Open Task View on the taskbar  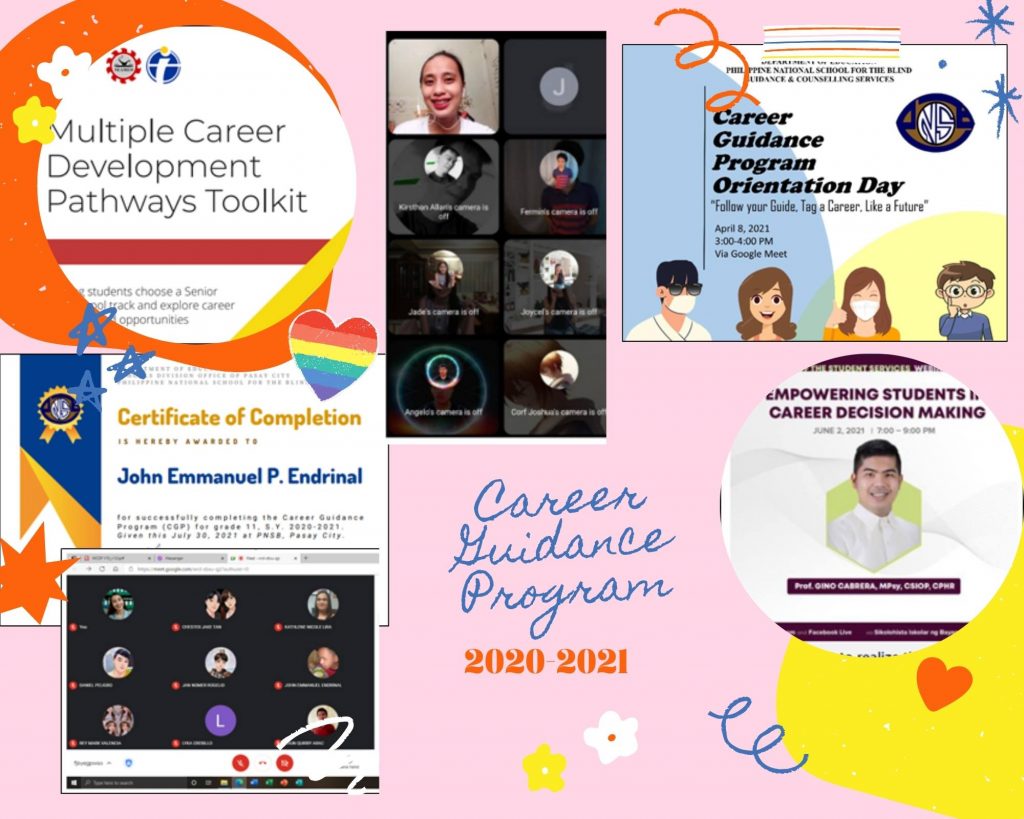(x=208, y=782)
